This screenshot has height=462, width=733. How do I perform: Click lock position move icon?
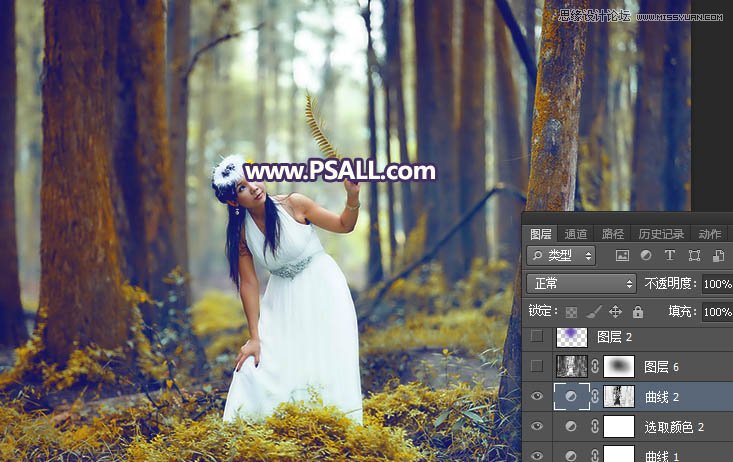click(x=616, y=312)
